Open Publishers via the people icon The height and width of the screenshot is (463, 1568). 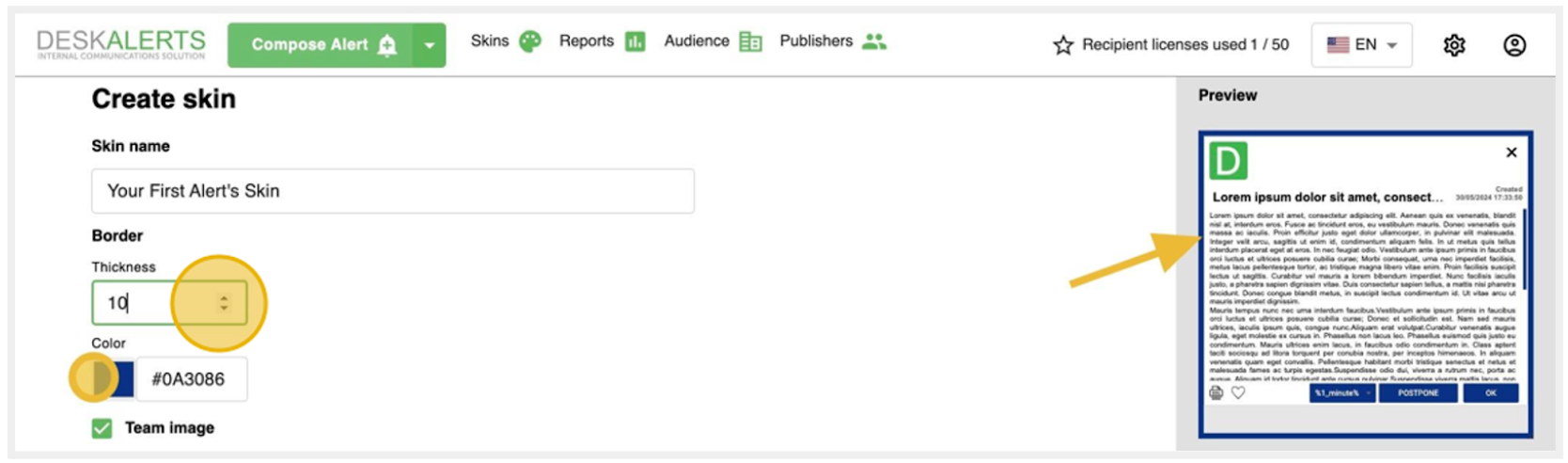pos(874,41)
